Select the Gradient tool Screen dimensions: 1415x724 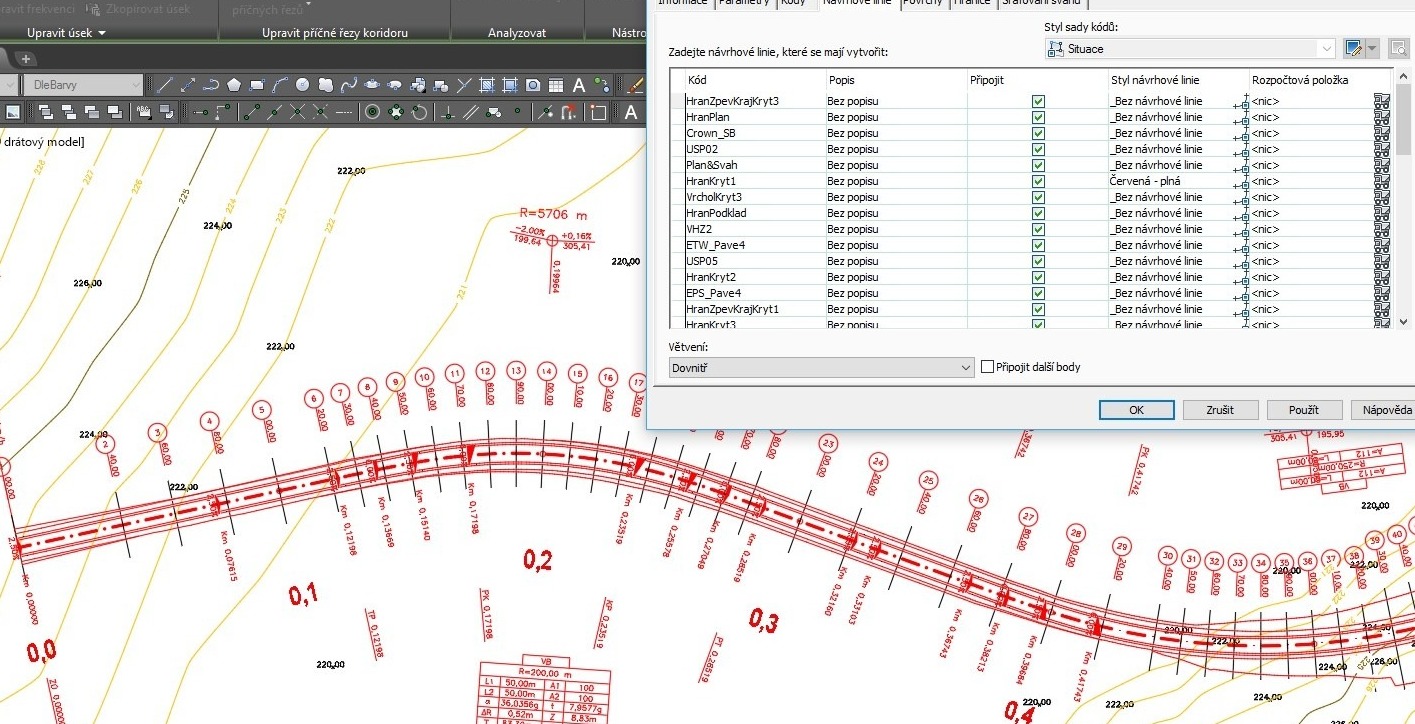[510, 85]
